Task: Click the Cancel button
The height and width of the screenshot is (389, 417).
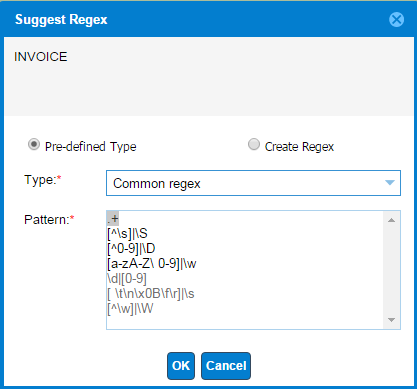Action: point(226,366)
